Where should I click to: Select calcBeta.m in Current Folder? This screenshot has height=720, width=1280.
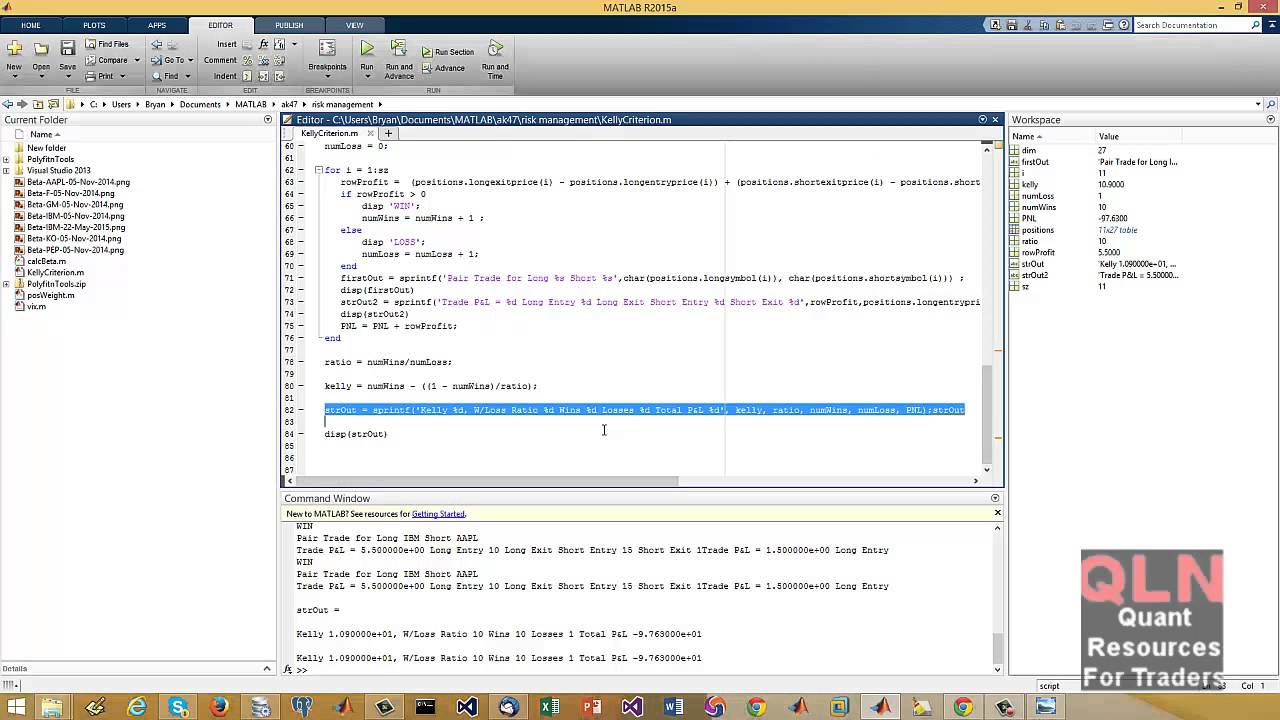pyautogui.click(x=46, y=261)
